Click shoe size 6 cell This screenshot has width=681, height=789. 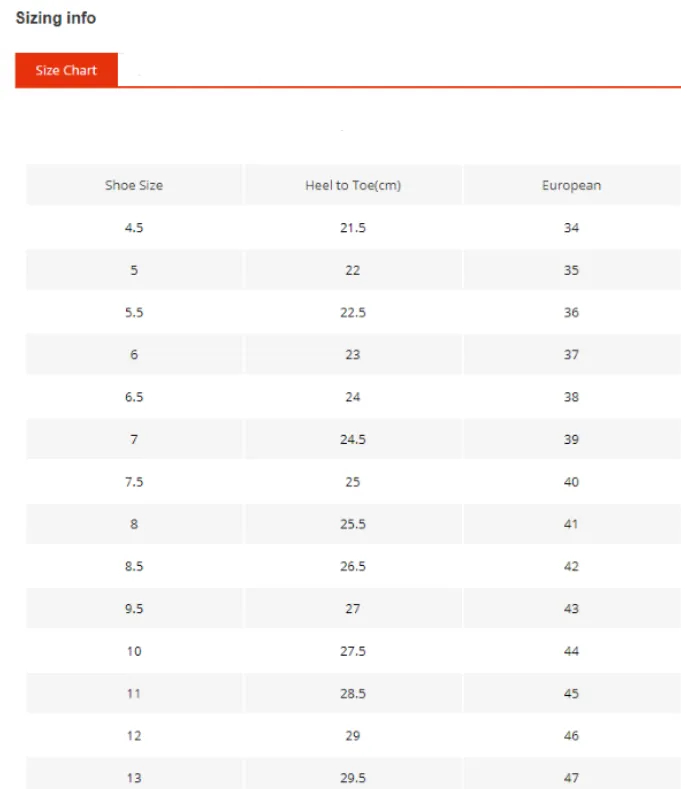134,354
